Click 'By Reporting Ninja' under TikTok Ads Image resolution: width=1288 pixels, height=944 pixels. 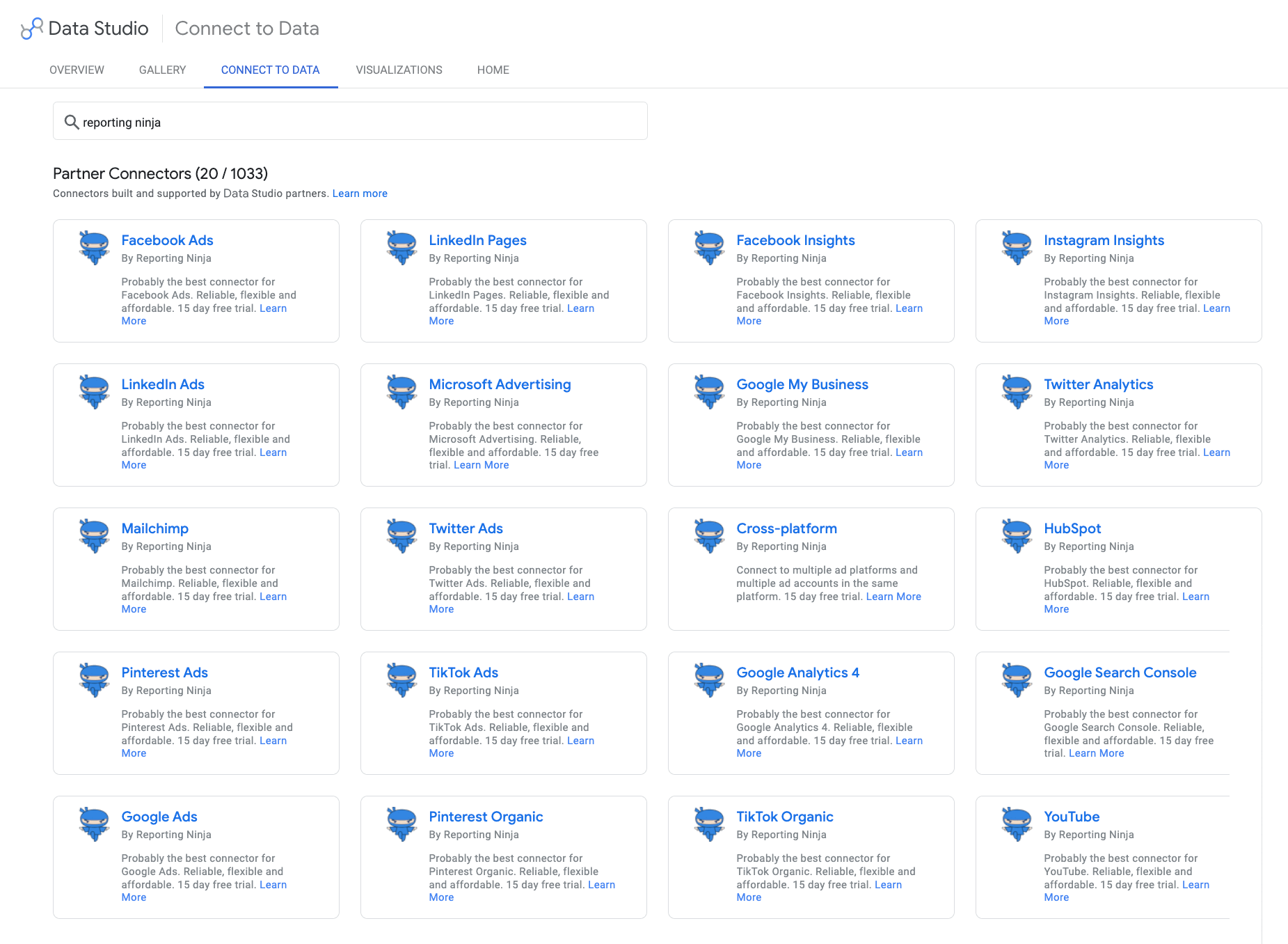coord(474,691)
